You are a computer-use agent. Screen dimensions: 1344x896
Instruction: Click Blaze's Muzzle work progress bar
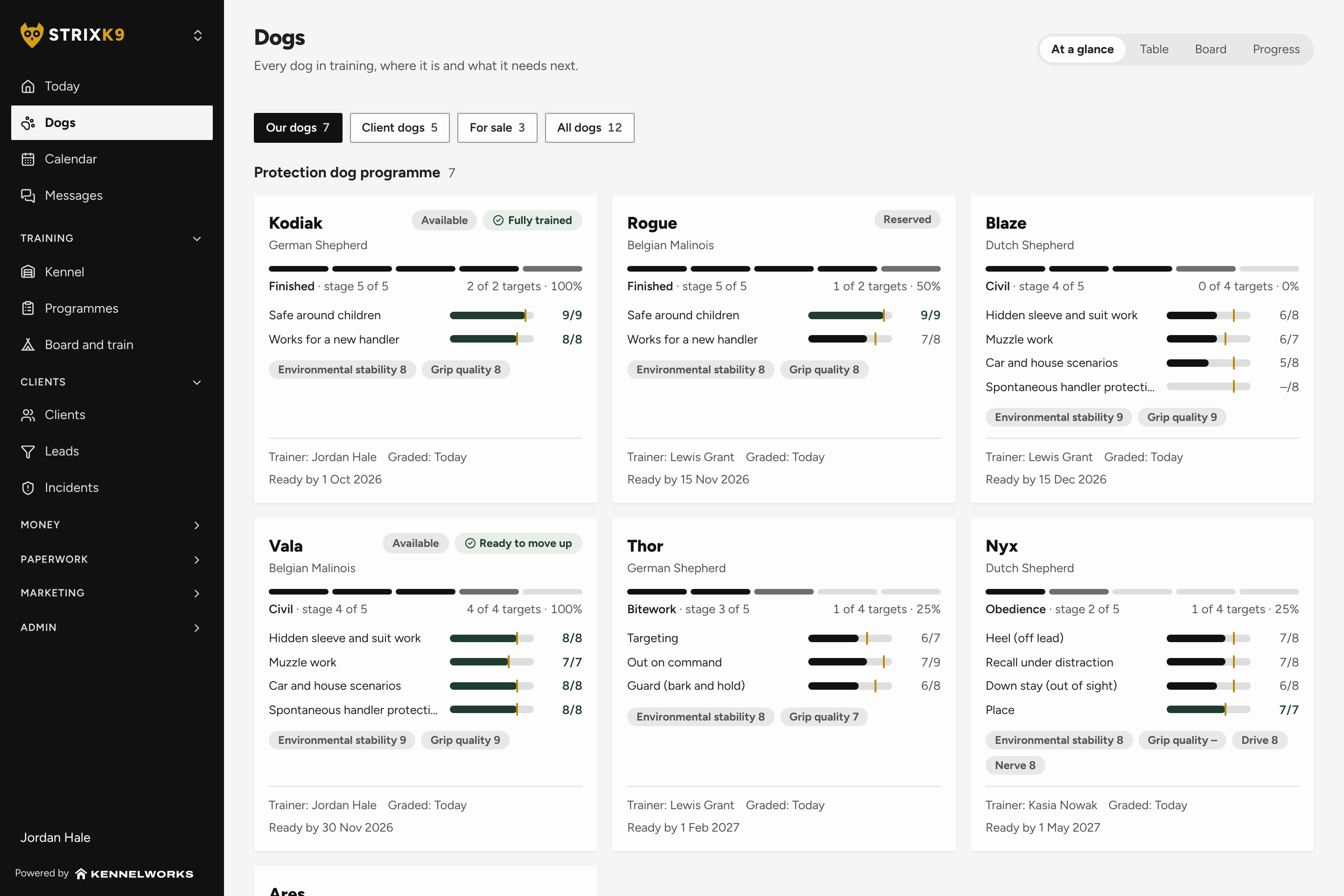click(1208, 339)
